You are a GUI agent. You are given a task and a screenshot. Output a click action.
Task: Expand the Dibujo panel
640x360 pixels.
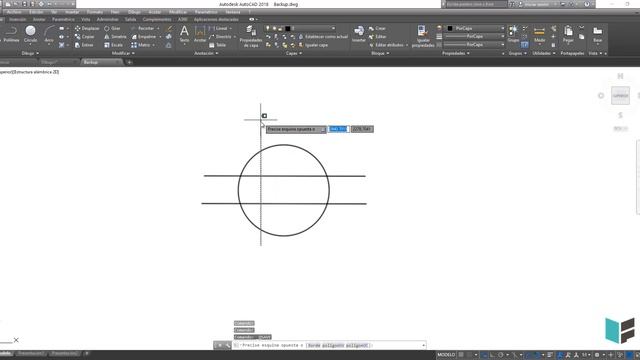[x=30, y=53]
